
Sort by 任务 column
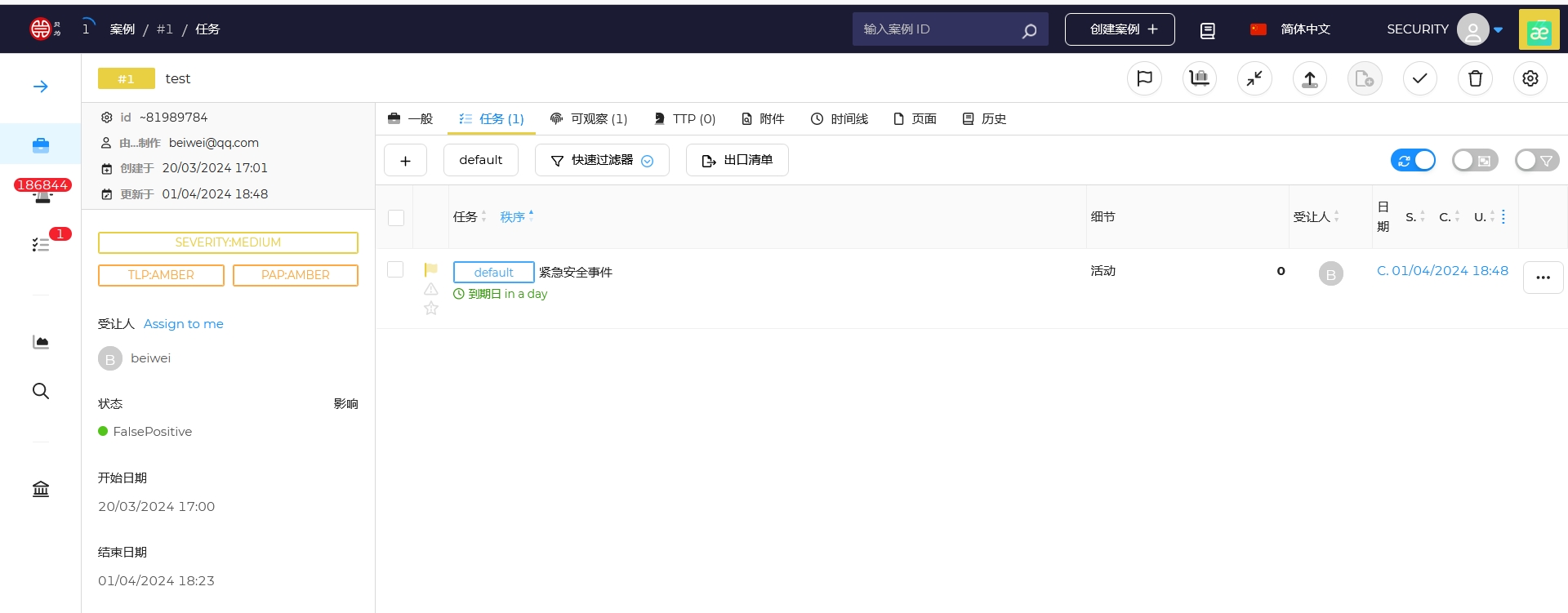(x=470, y=217)
